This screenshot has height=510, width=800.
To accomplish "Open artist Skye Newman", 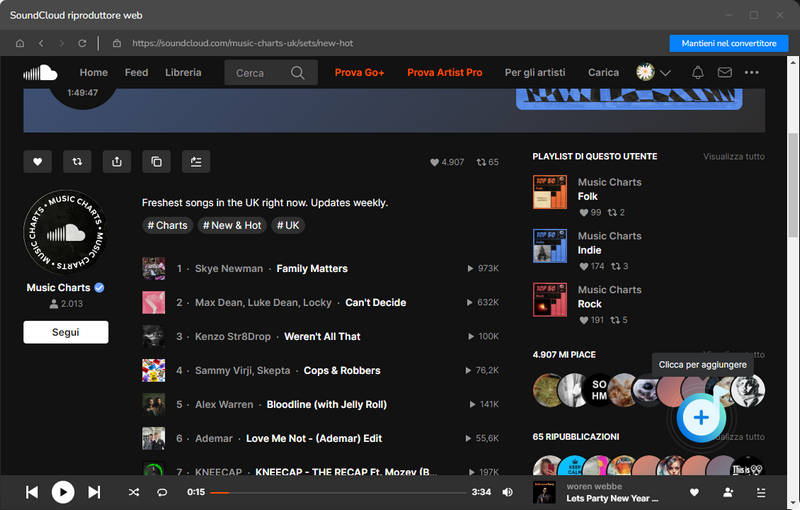I will 229,269.
